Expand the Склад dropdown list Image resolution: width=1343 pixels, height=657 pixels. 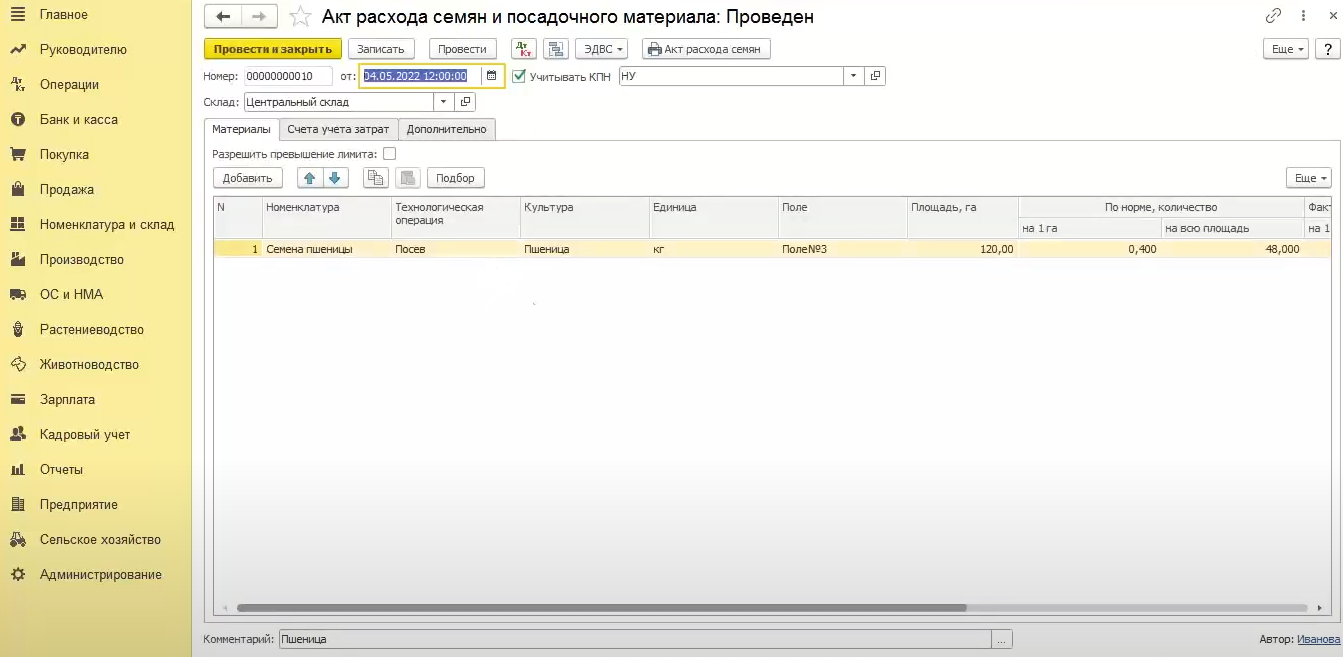click(x=443, y=102)
